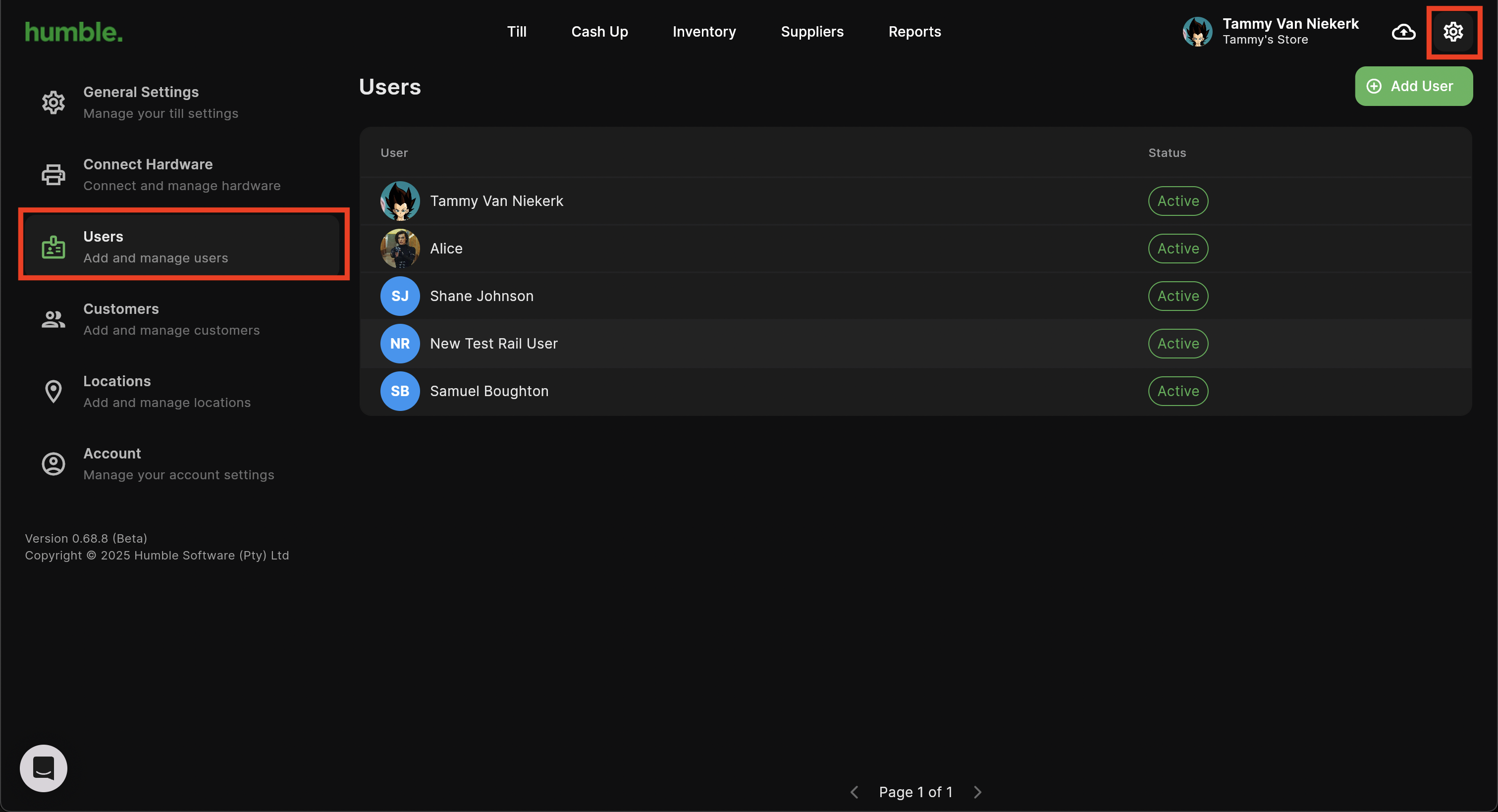1498x812 pixels.
Task: Click the Tammy's Store name in header
Action: click(x=1265, y=40)
